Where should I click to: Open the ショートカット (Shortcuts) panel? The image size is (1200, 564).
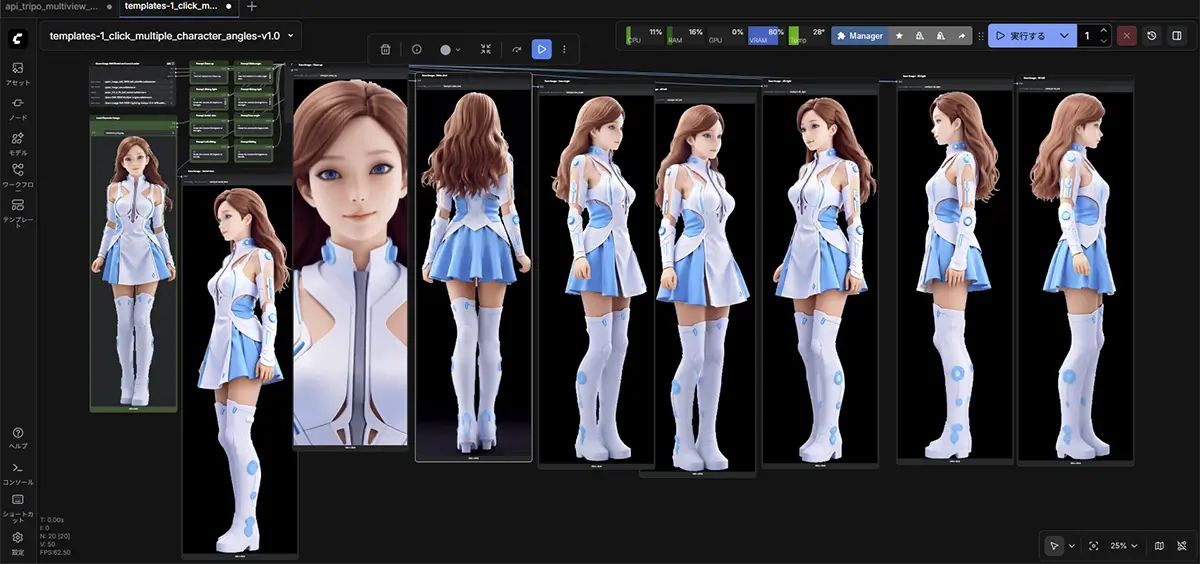(x=17, y=506)
